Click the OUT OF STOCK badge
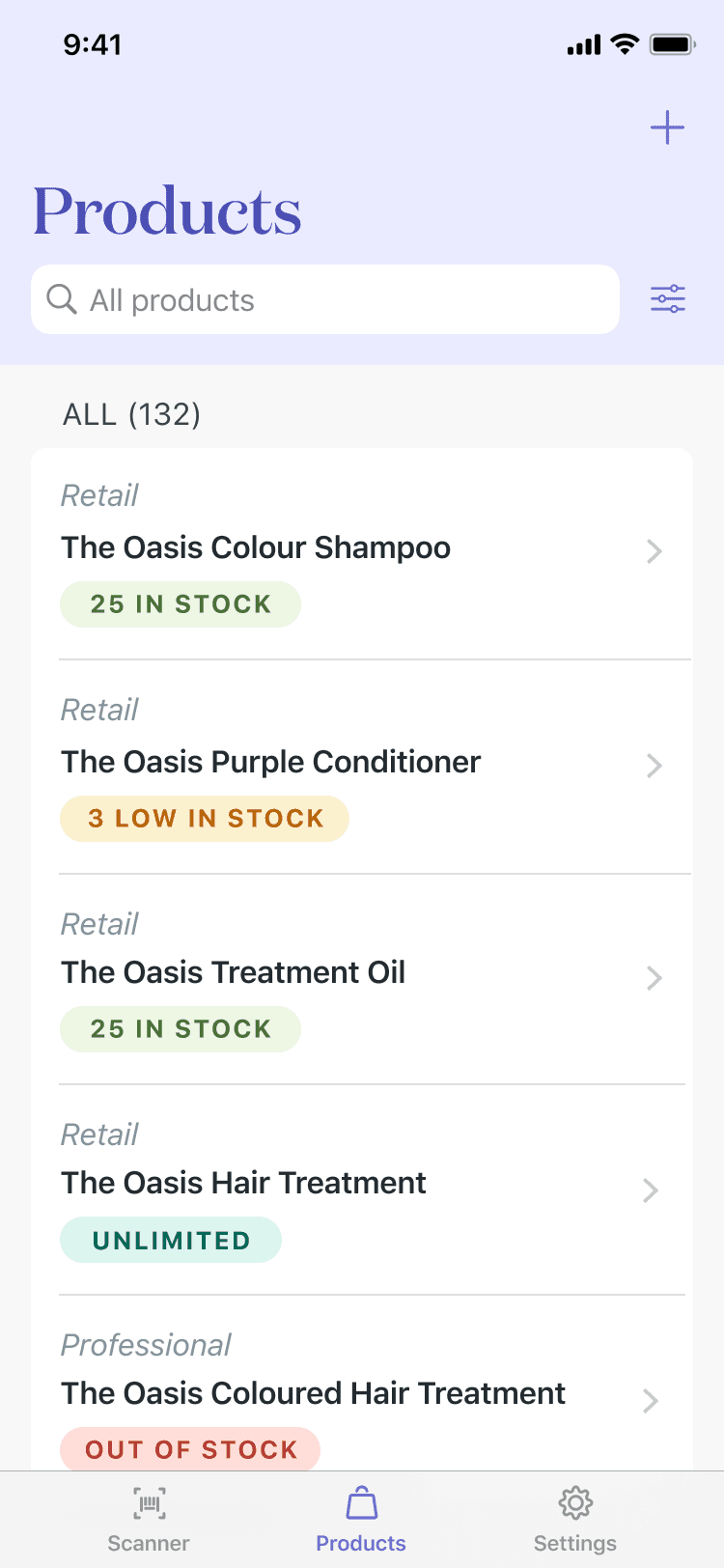The width and height of the screenshot is (724, 1568). (190, 1449)
